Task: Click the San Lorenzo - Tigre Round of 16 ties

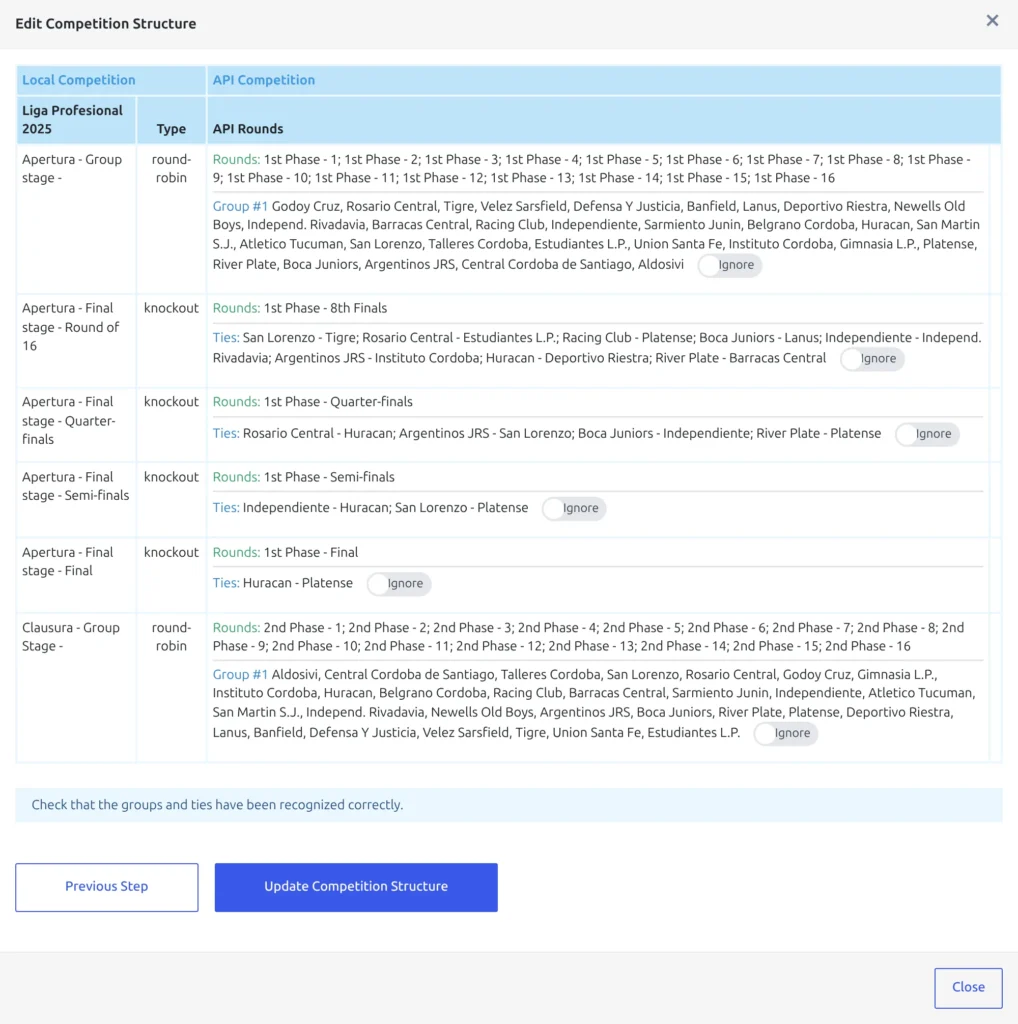Action: [597, 347]
